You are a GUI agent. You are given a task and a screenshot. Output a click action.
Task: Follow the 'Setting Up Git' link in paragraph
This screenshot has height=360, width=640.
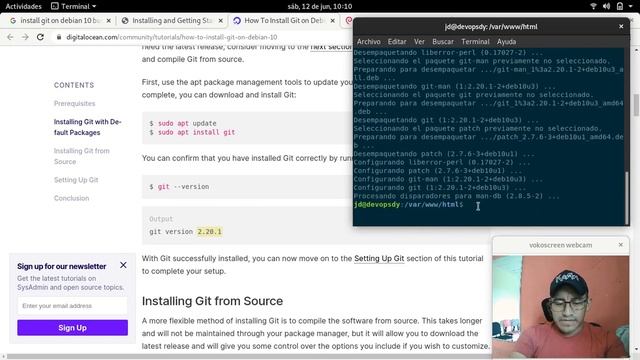[379, 258]
